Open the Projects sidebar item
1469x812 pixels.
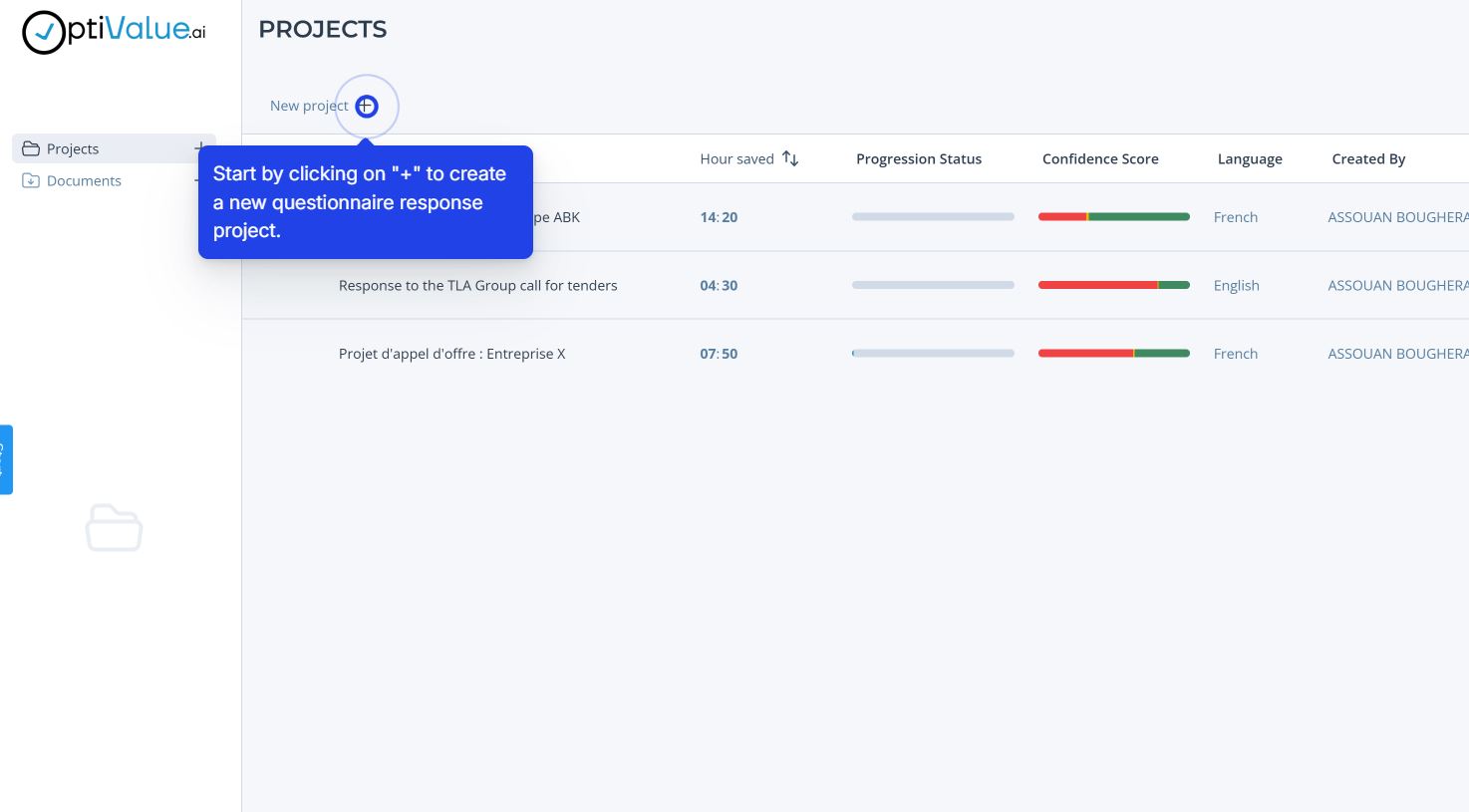pyautogui.click(x=114, y=148)
